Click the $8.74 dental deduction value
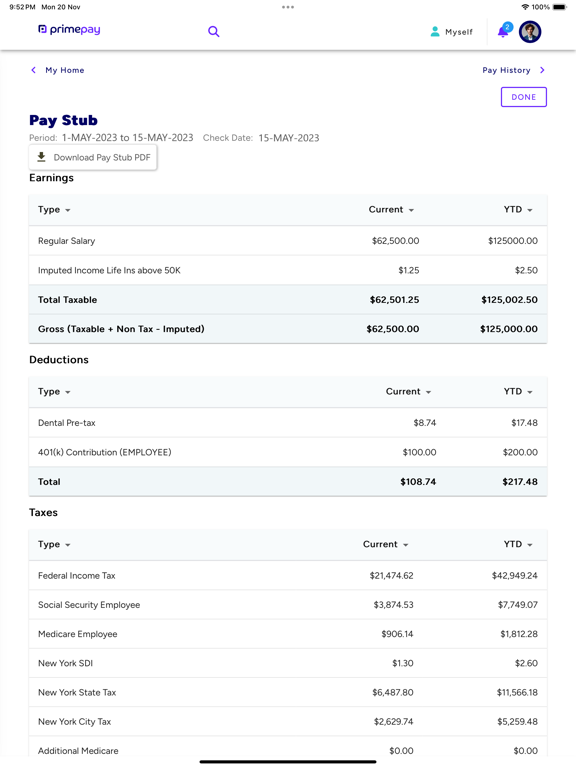The height and width of the screenshot is (768, 576). click(425, 423)
